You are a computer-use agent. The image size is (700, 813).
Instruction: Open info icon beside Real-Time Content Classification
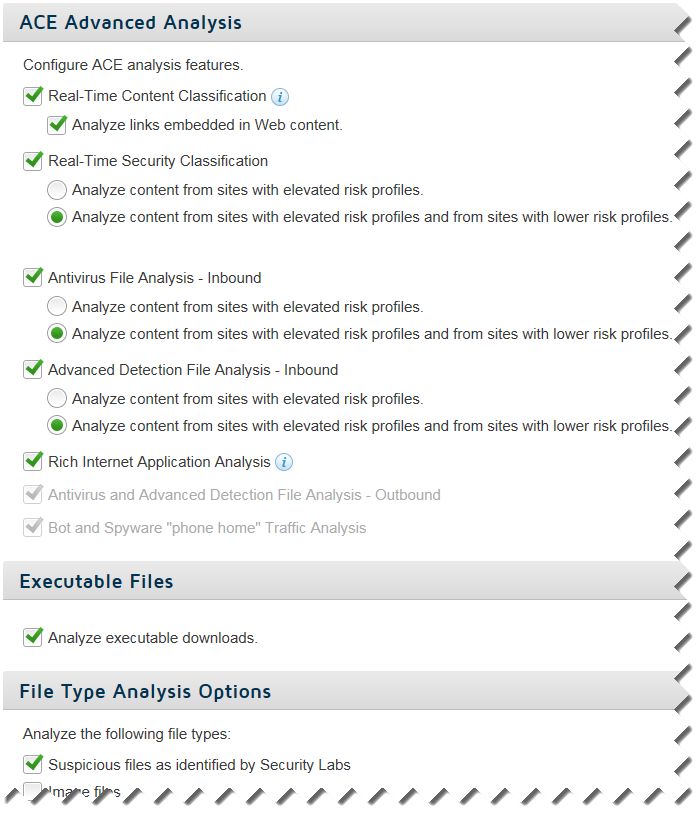pos(280,97)
